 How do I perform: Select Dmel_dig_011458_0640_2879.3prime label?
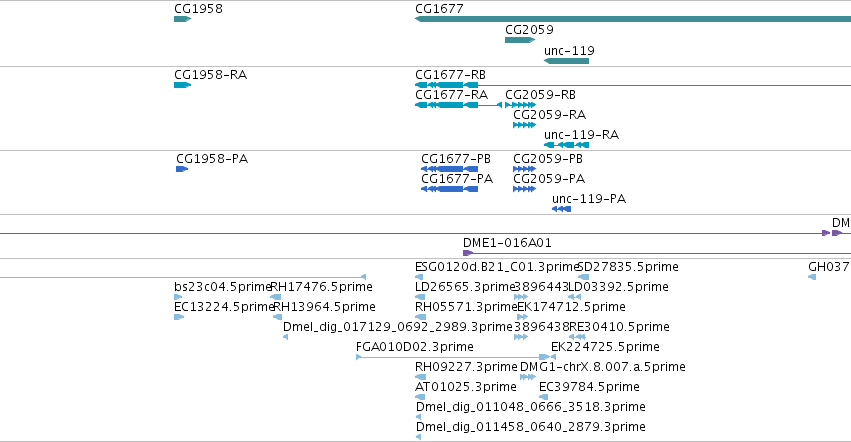coord(531,428)
